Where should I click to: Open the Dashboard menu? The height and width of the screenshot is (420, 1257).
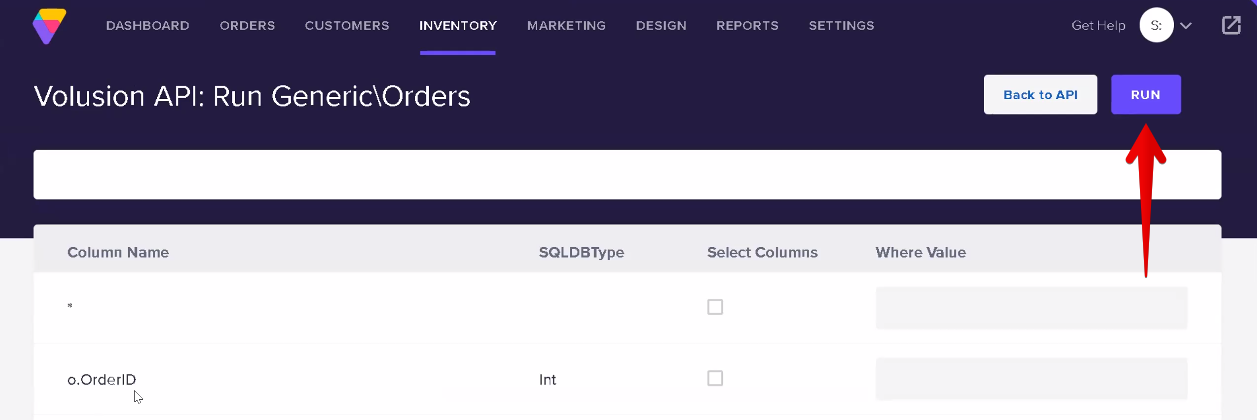pyautogui.click(x=148, y=26)
